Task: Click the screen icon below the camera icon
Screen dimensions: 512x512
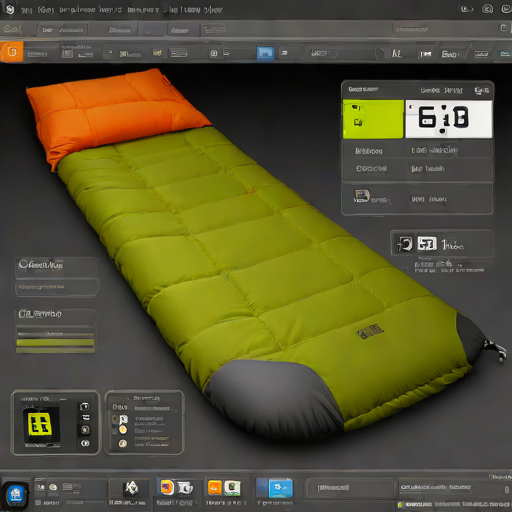Action: [86, 418]
